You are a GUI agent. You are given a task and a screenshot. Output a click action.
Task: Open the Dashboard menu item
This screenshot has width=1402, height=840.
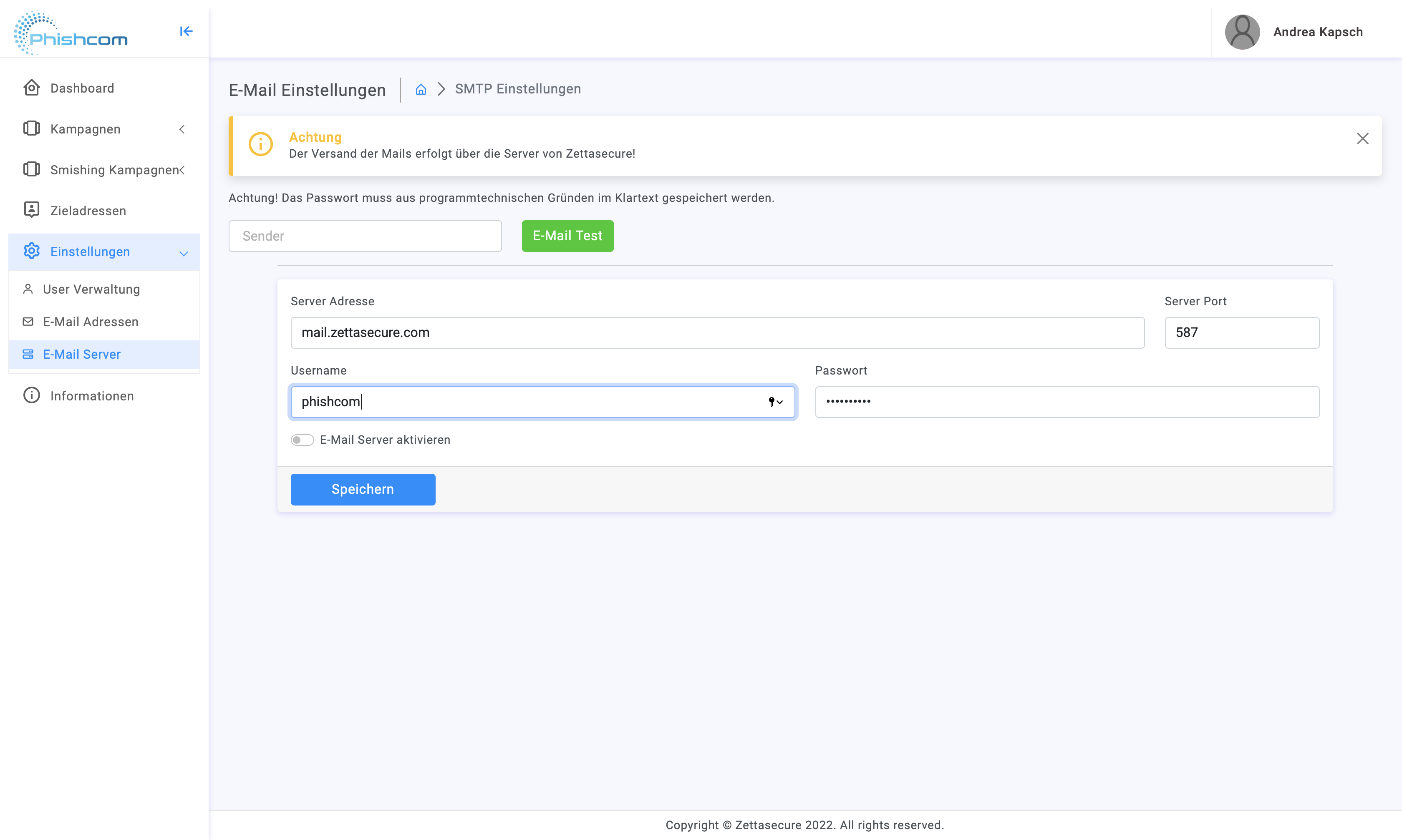tap(104, 88)
